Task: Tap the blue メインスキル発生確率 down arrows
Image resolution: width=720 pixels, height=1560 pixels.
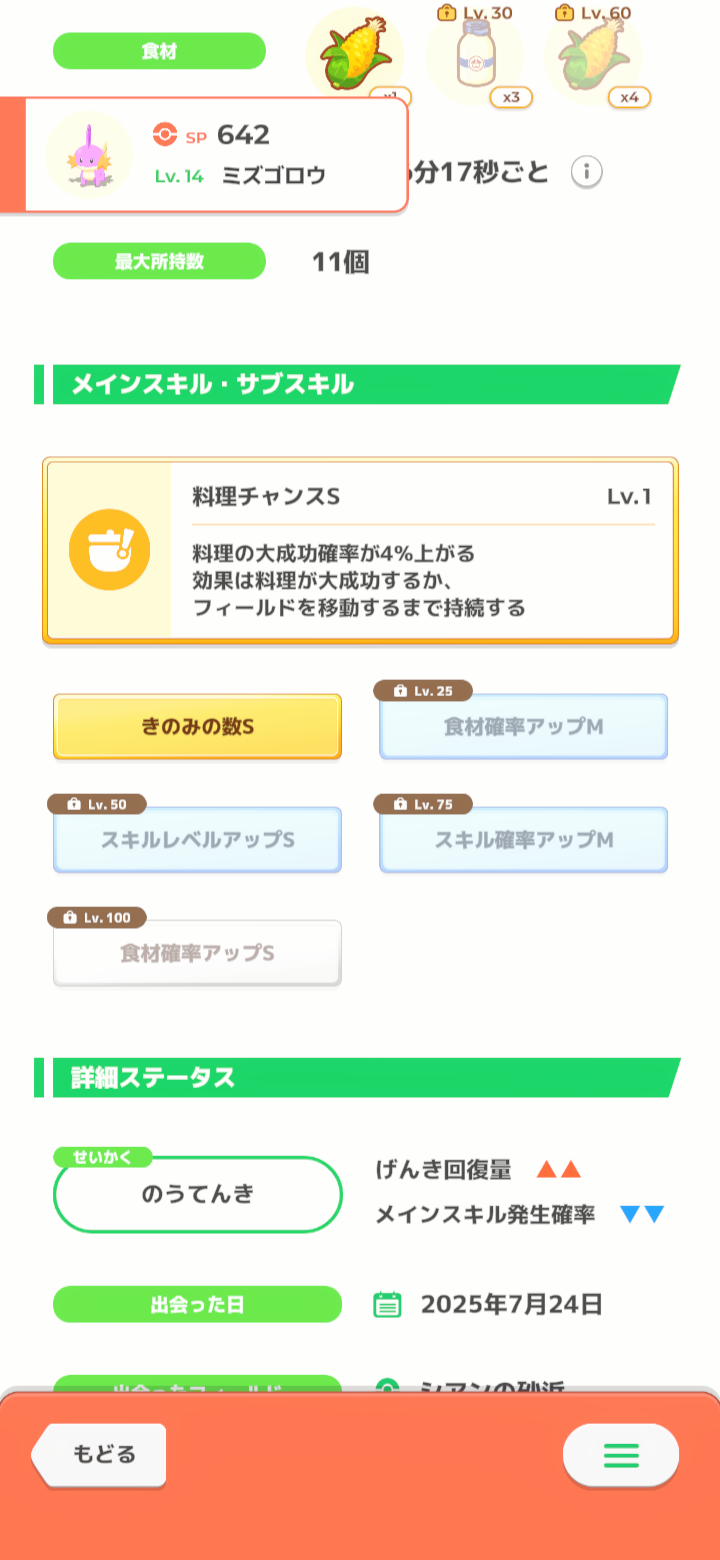Action: click(642, 1215)
